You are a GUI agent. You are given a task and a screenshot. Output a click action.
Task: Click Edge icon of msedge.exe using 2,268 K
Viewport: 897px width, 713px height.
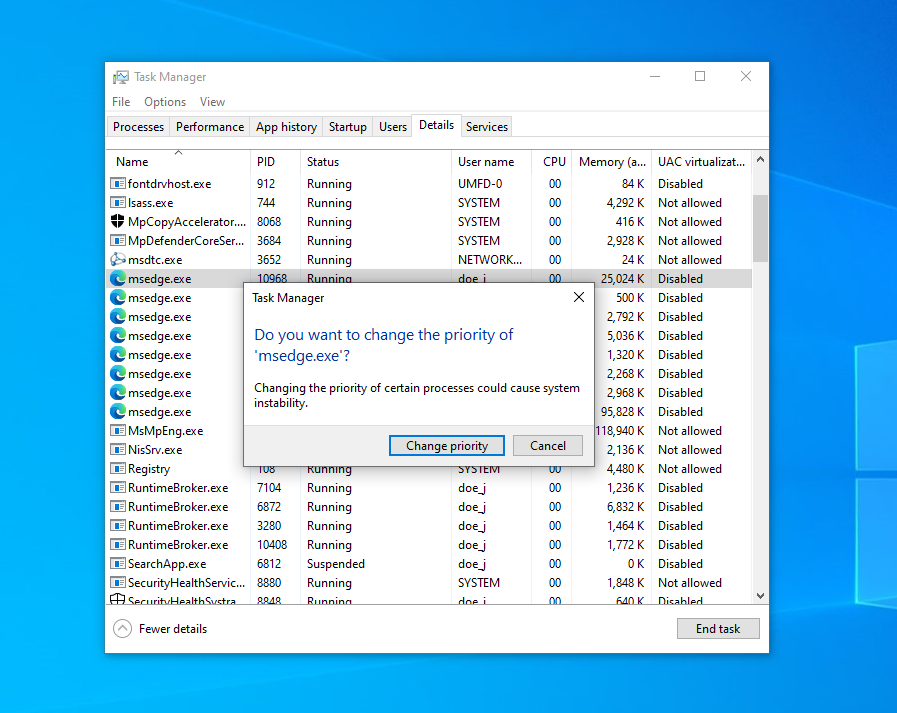click(x=118, y=373)
